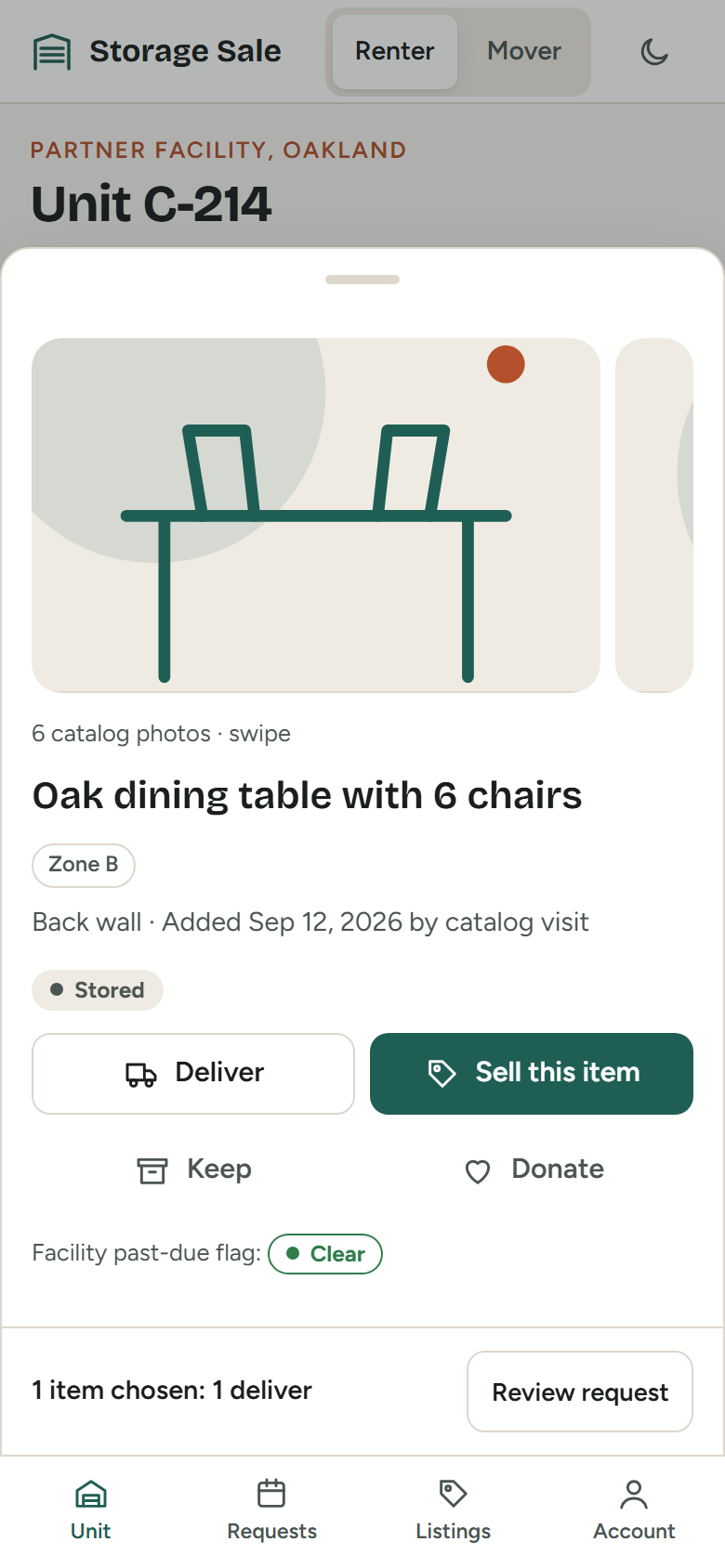Open the Account tab

point(635,1510)
